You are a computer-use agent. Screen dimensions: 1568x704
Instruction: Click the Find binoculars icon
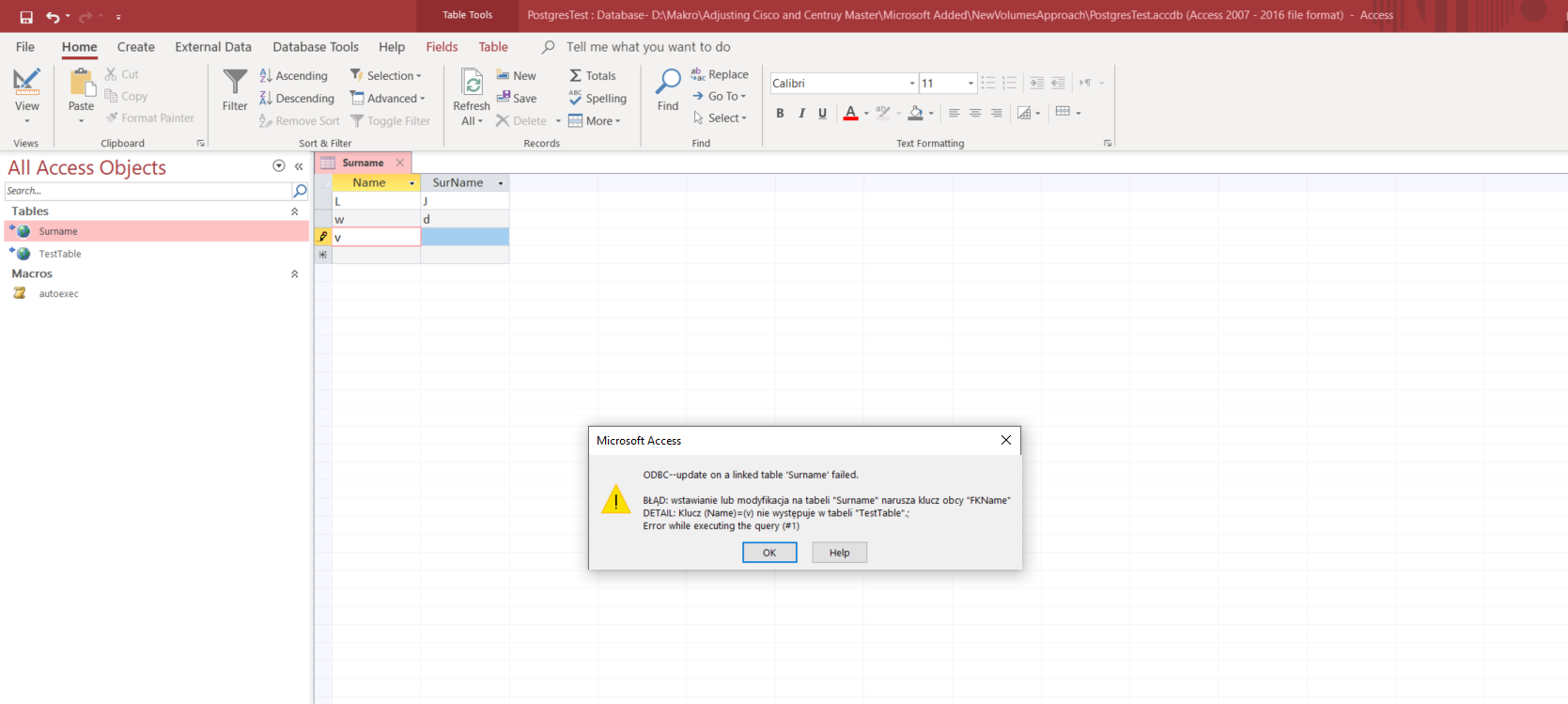coord(668,82)
